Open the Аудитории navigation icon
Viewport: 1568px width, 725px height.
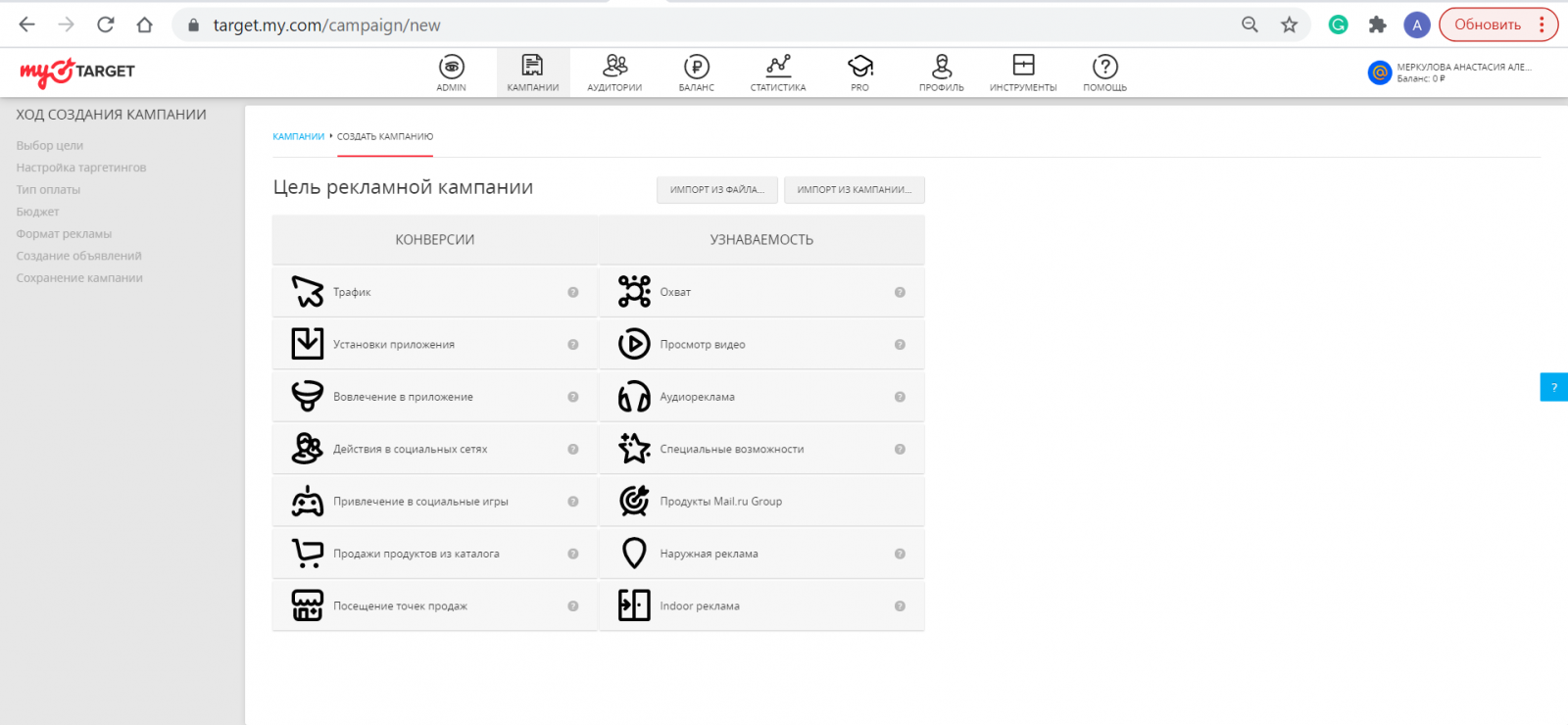pos(614,66)
